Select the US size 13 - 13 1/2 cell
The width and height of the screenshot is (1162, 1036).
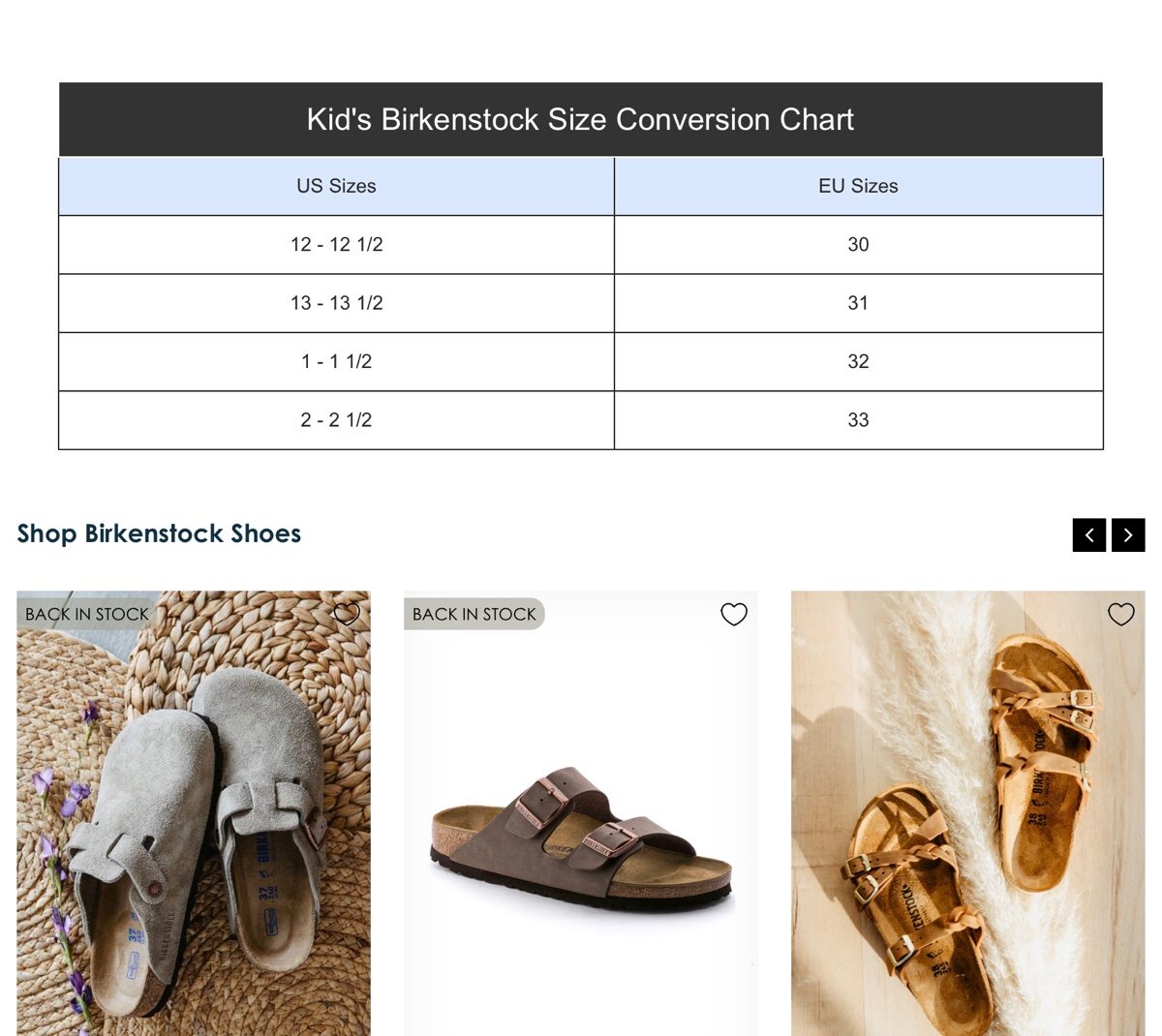coord(336,303)
